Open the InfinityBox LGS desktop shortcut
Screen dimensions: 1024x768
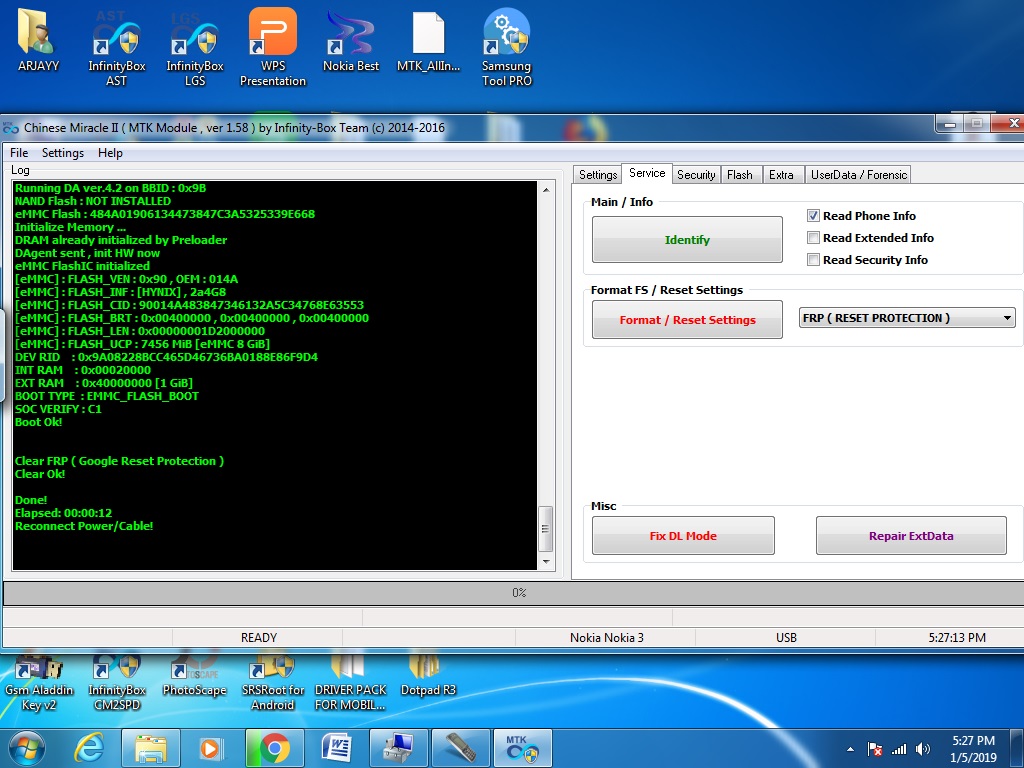pos(195,48)
